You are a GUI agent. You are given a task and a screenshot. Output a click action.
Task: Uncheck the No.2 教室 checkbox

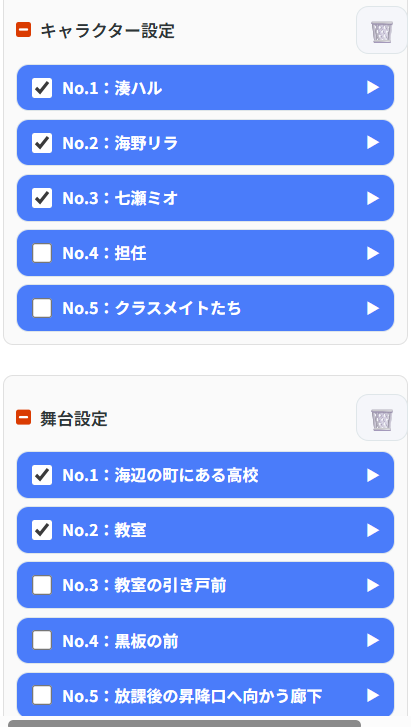pyautogui.click(x=42, y=530)
